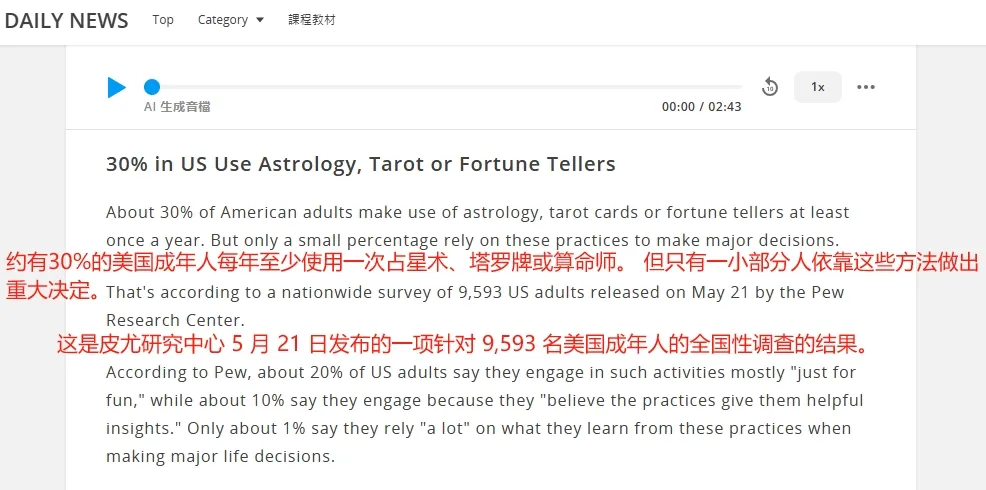Expand the Category dropdown menu

pyautogui.click(x=230, y=20)
